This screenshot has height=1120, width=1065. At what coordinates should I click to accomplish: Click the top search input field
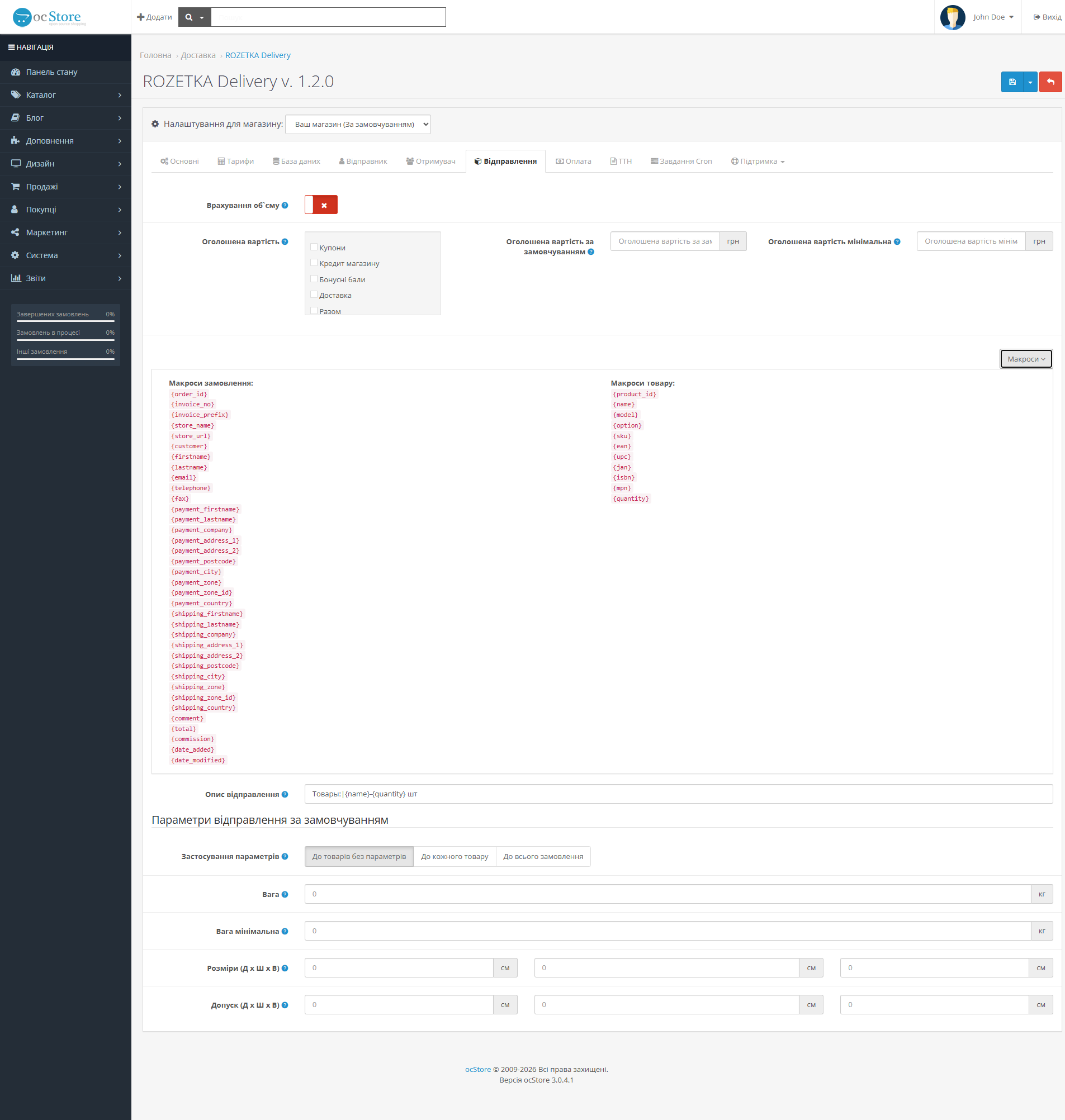point(328,17)
